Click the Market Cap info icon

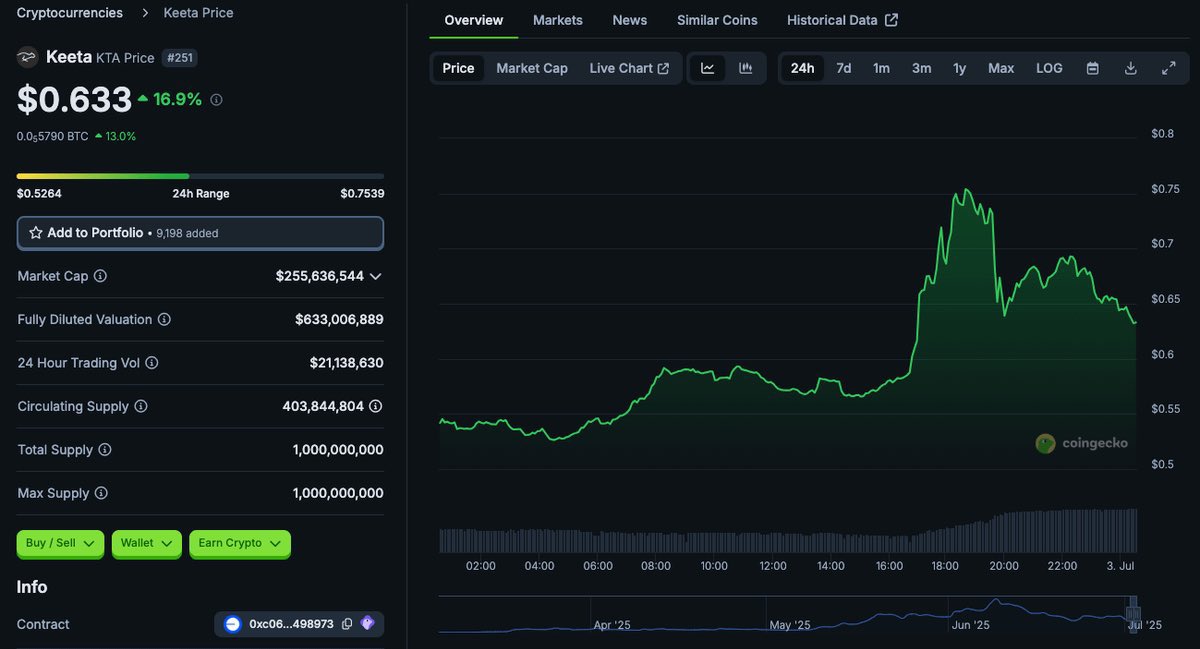(x=100, y=276)
